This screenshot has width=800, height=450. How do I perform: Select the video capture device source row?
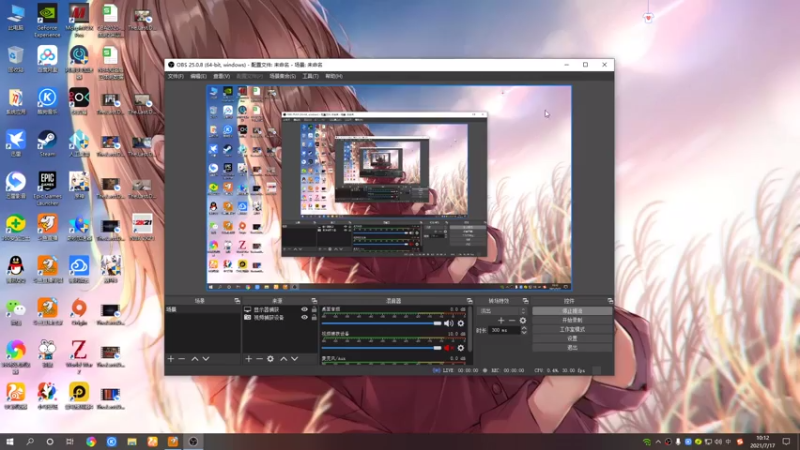coord(280,317)
